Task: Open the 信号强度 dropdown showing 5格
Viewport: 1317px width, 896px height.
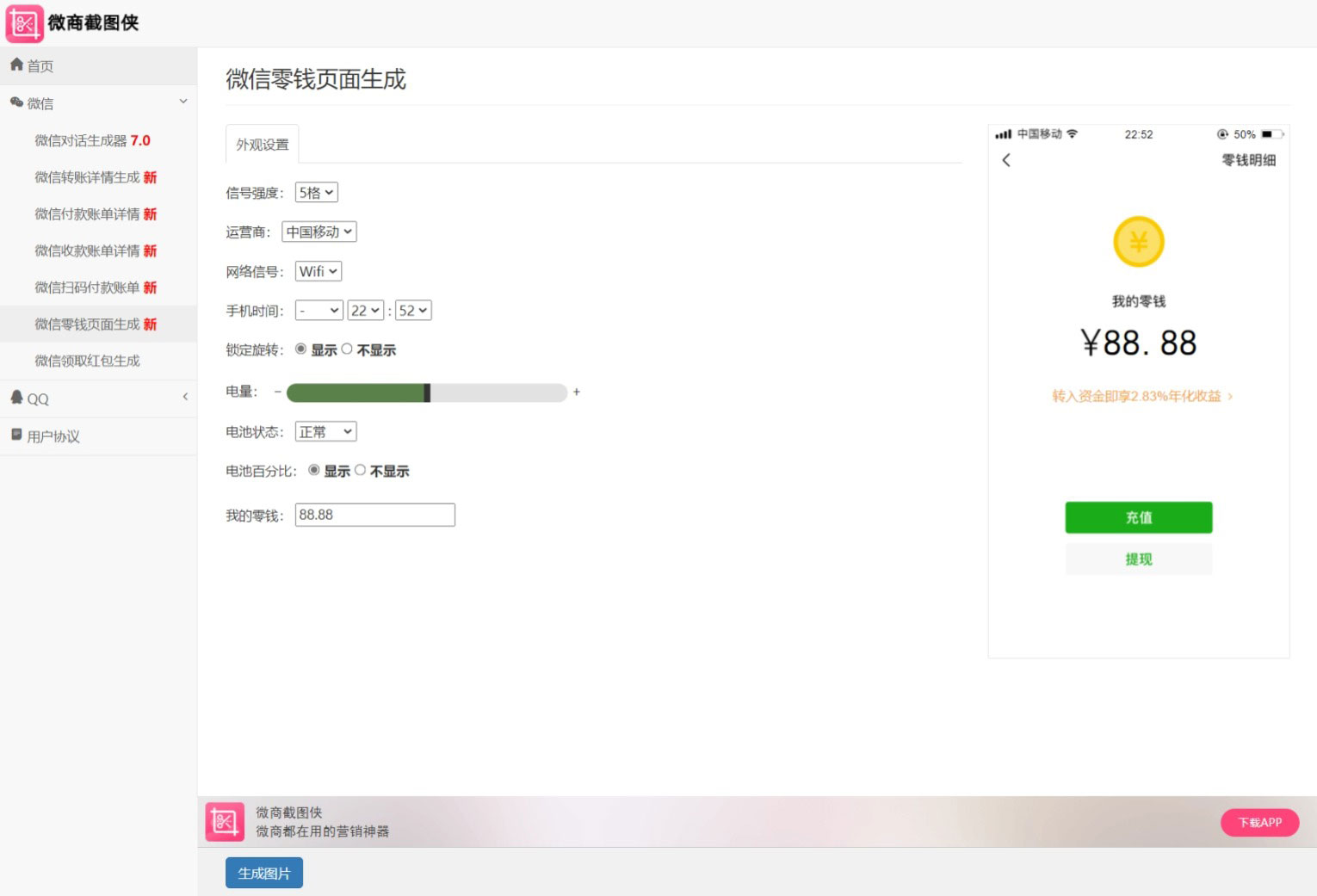Action: click(316, 193)
